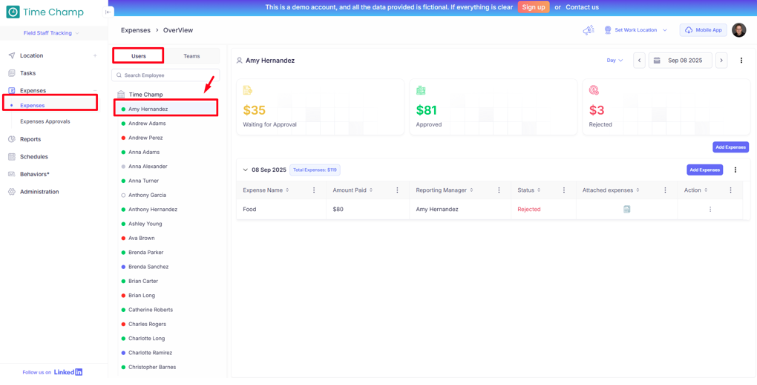Click the Behaviors icon in sidebar
Screen dimensions: 757x385
click(12, 174)
